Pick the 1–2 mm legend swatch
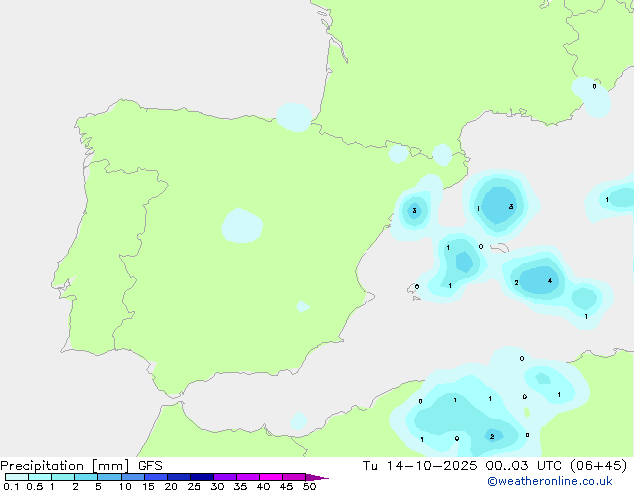 tap(63, 477)
